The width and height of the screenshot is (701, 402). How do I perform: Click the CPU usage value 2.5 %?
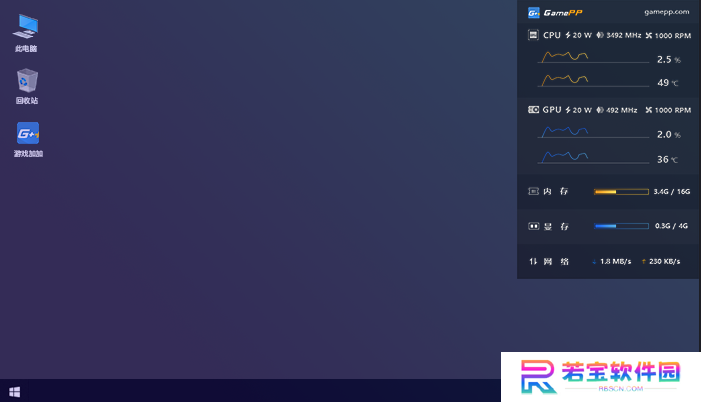click(x=669, y=59)
